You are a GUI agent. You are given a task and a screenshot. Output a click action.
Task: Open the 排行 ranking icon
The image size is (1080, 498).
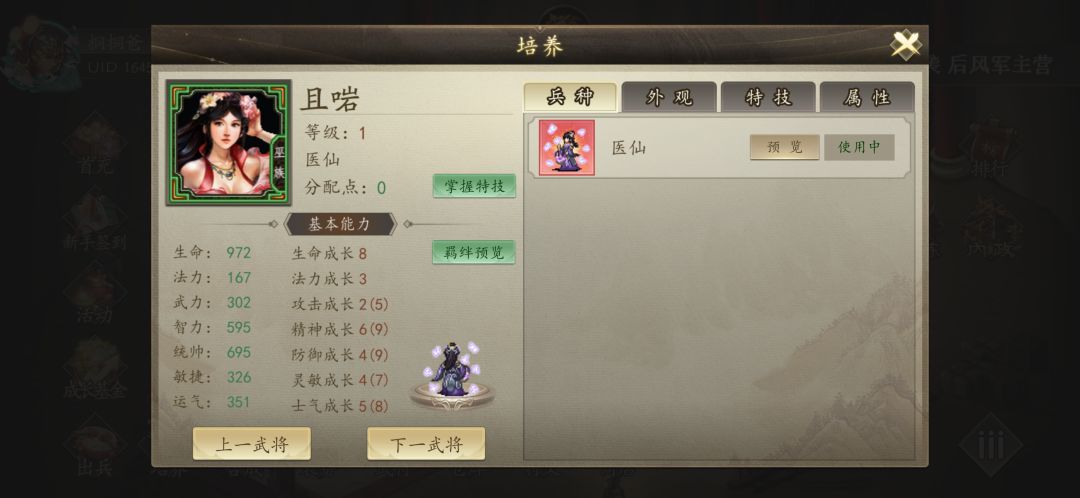[x=989, y=147]
